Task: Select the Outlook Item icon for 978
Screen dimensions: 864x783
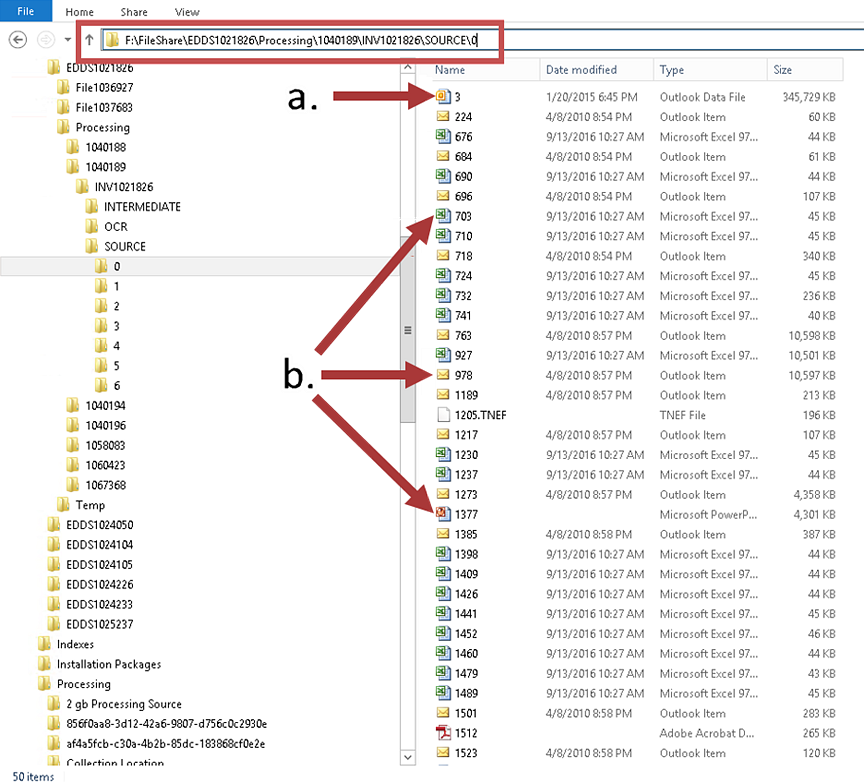Action: pos(443,375)
